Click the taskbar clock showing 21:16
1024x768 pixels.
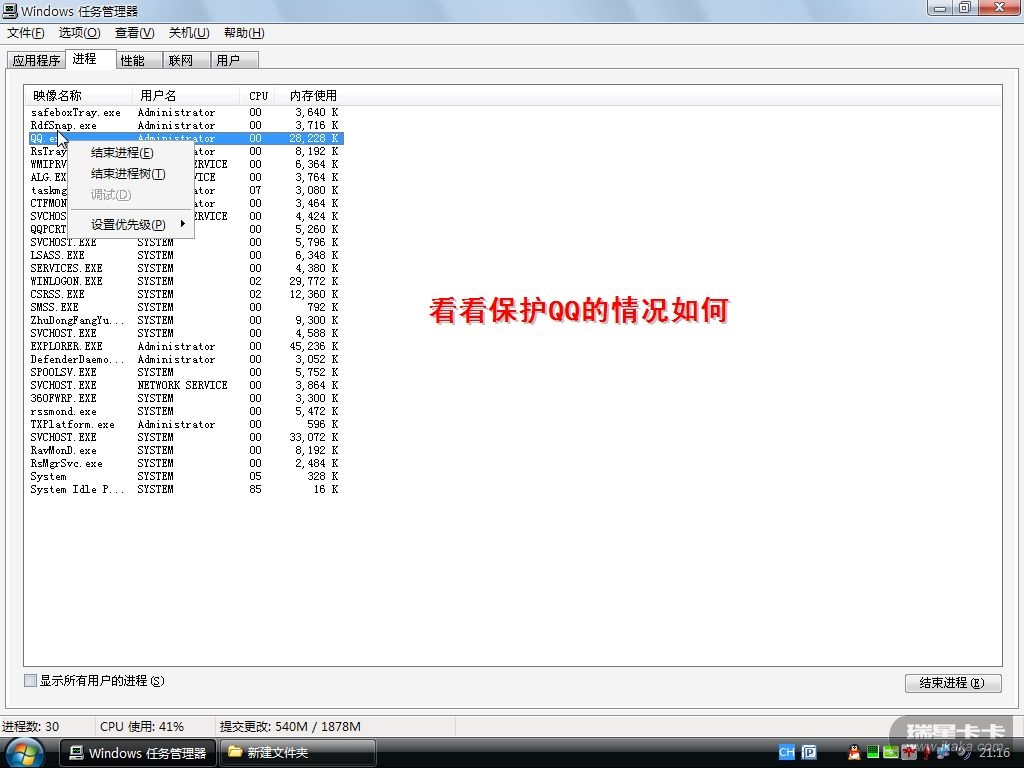[994, 752]
